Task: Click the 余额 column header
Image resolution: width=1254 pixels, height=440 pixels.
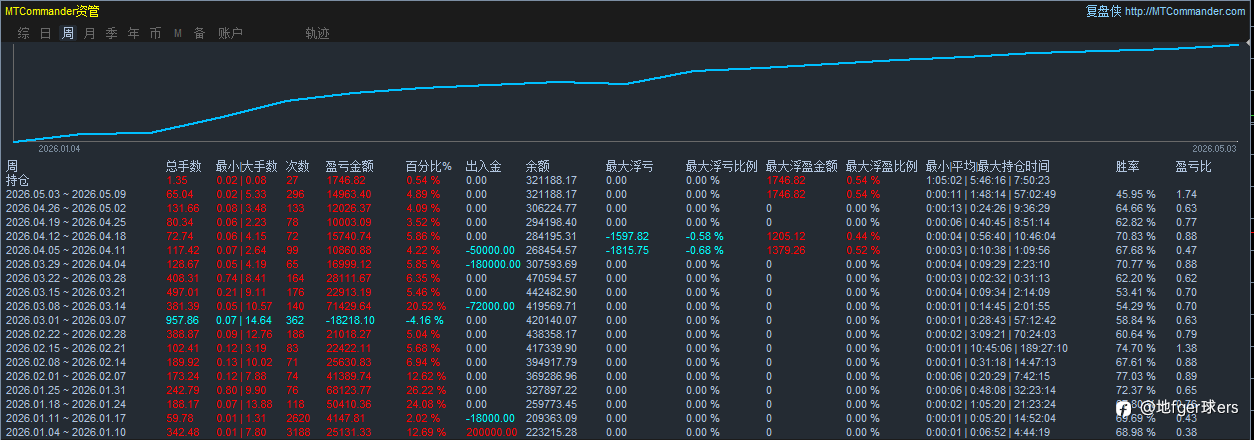Action: (x=538, y=167)
